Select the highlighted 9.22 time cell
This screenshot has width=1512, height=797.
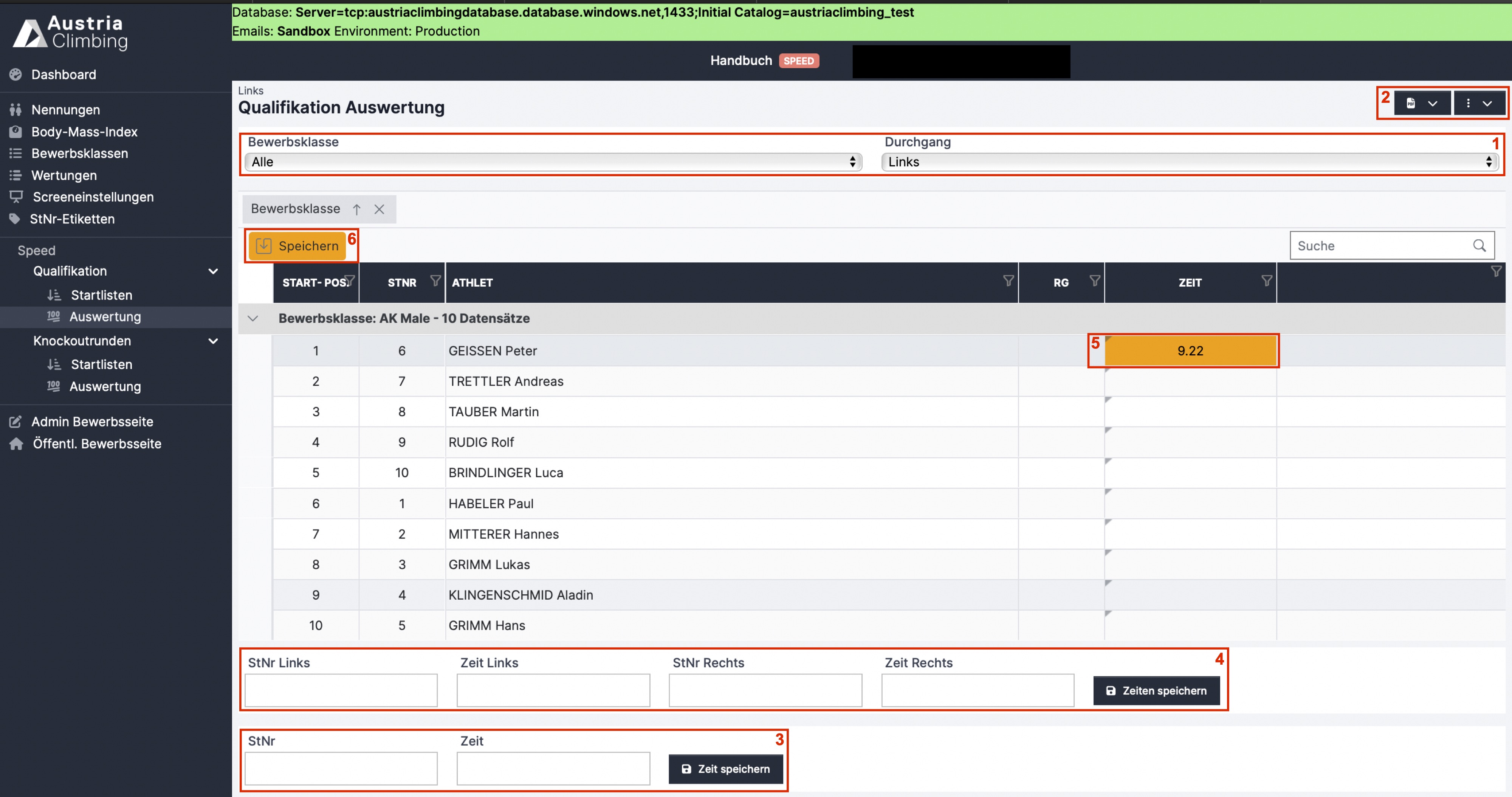[1190, 351]
